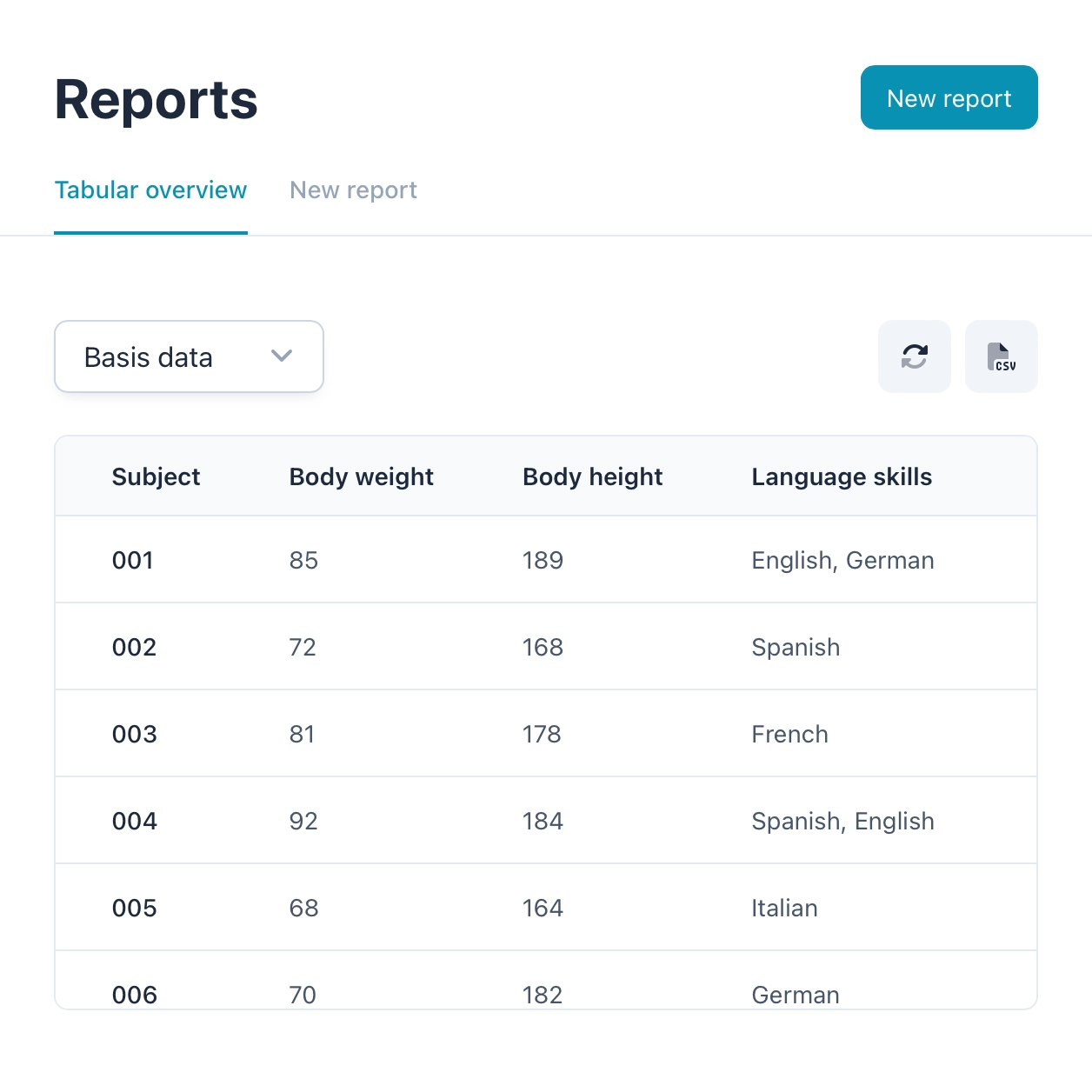Viewport: 1092px width, 1092px height.
Task: Click the Reports page heading
Action: tap(156, 99)
